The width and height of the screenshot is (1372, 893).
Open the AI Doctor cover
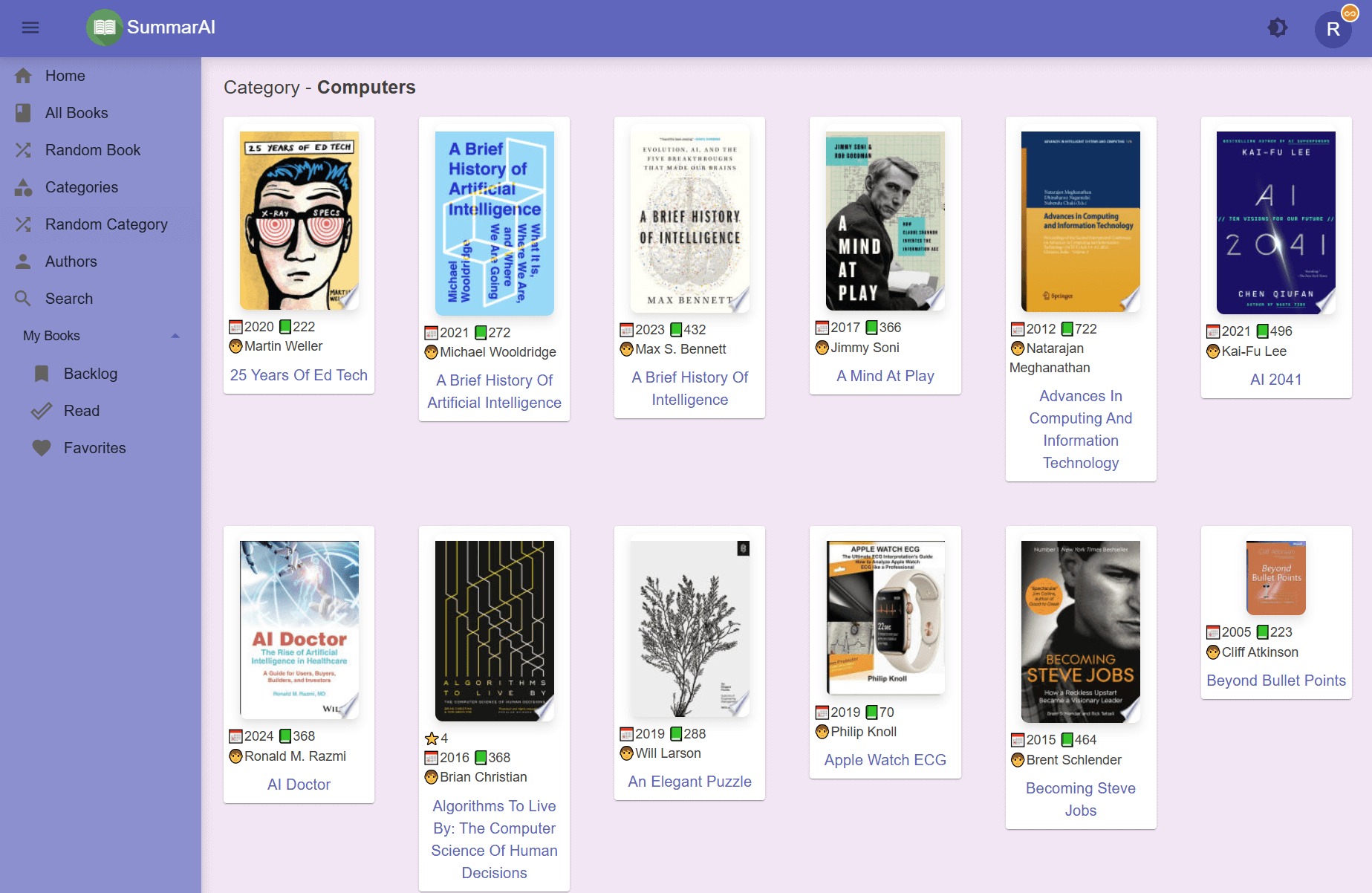299,630
